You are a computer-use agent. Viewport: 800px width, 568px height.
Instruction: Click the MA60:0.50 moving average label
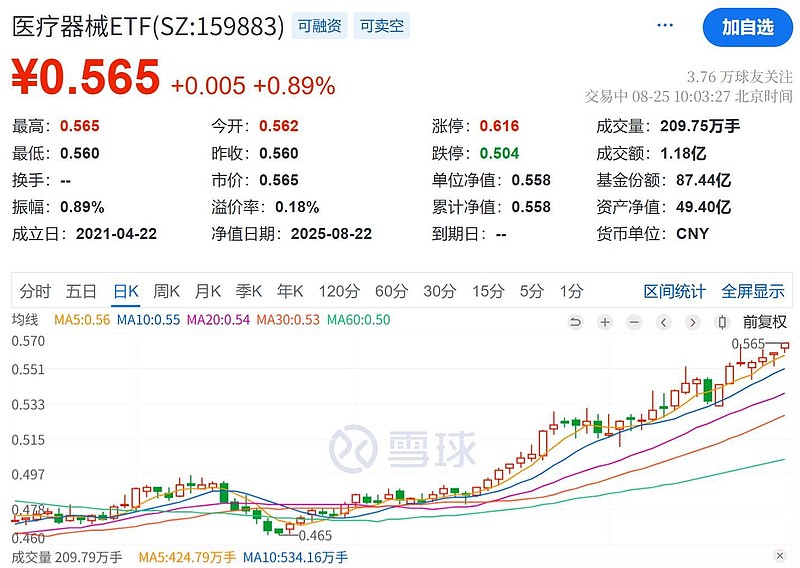click(359, 320)
